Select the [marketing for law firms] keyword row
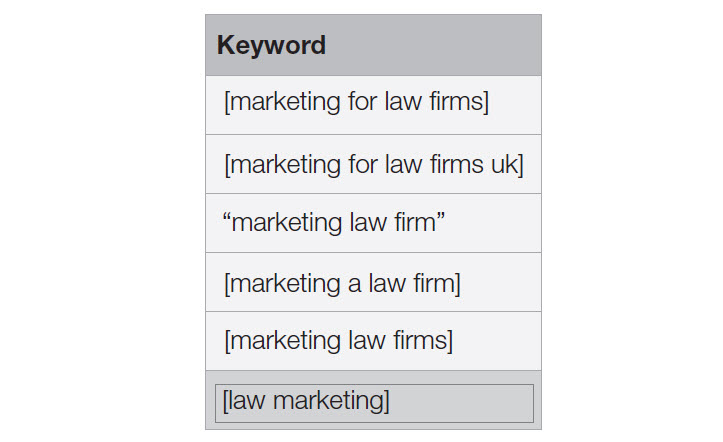 pos(373,105)
